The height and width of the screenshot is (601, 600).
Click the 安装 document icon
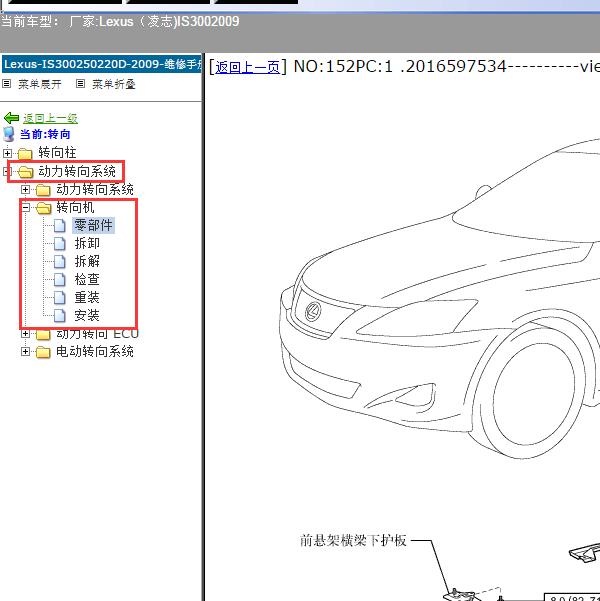pos(59,316)
